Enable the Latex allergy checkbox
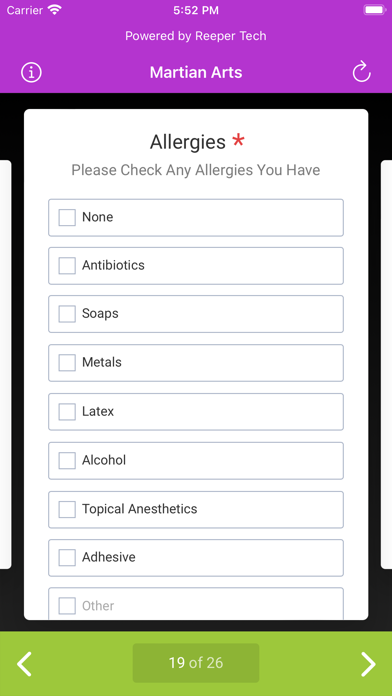The width and height of the screenshot is (392, 696). 67,411
